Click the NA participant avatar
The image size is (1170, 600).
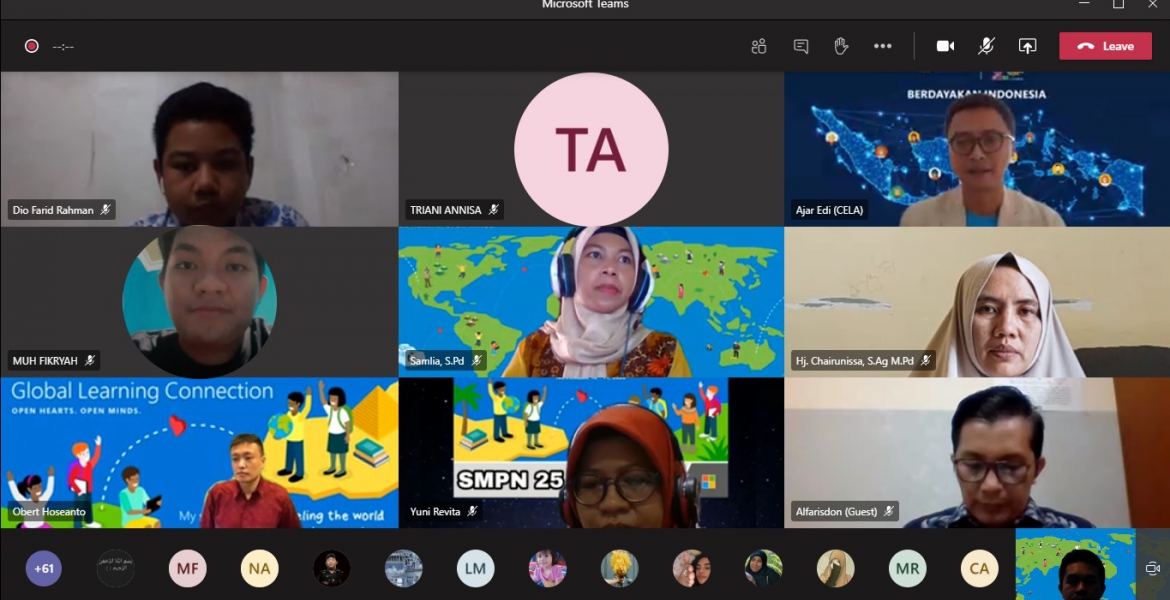point(259,569)
